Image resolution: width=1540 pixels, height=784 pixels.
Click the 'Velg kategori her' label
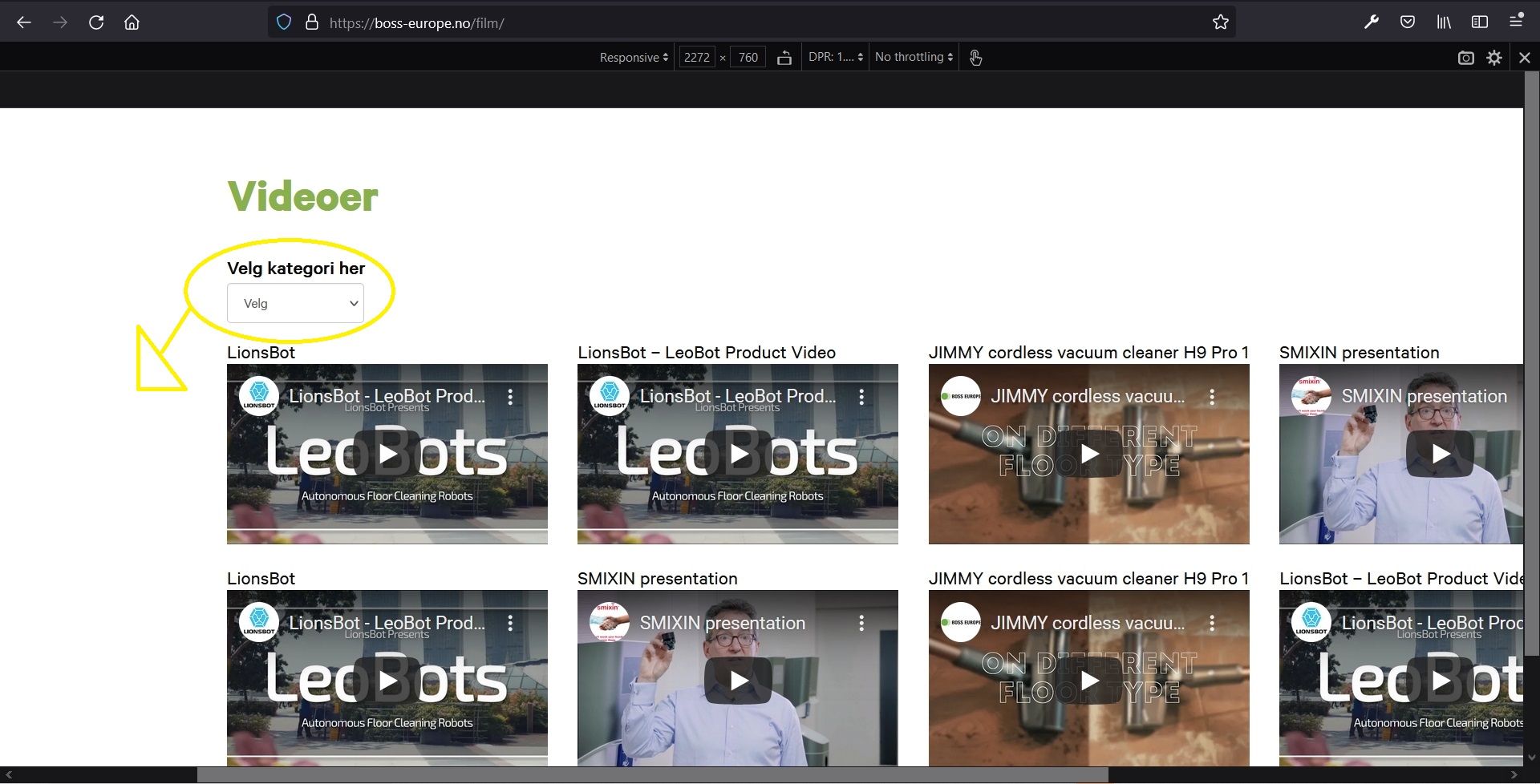[296, 268]
